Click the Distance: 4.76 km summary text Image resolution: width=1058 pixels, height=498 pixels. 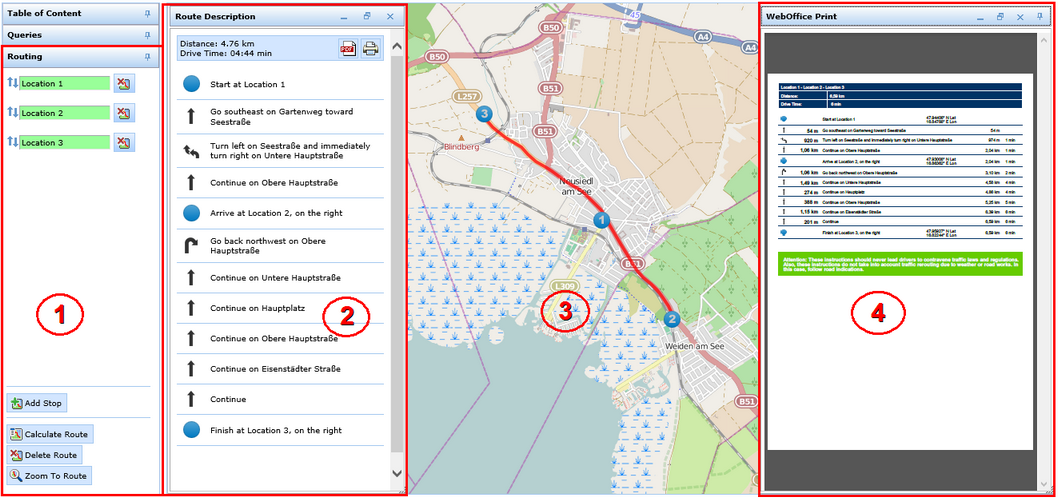pyautogui.click(x=217, y=43)
